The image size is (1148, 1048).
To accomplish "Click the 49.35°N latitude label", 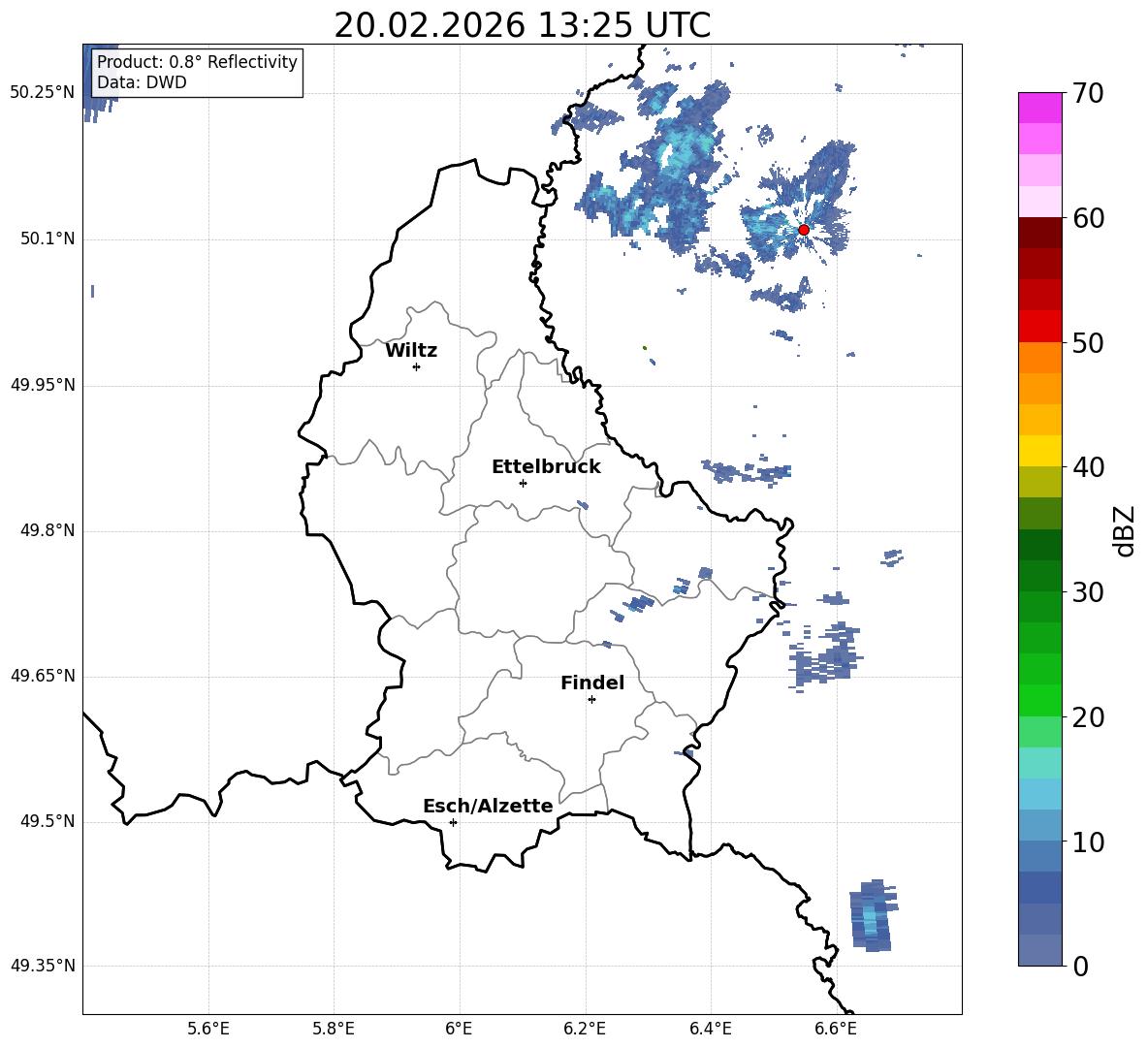I will [43, 966].
